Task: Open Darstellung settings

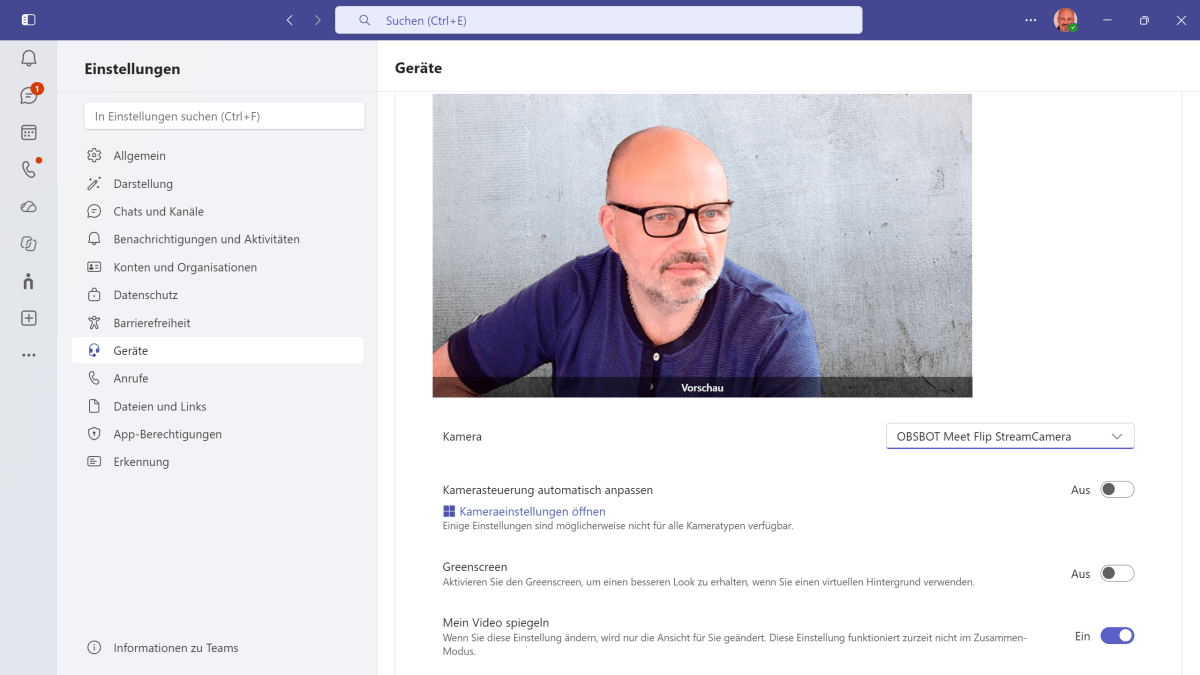Action: tap(218, 184)
